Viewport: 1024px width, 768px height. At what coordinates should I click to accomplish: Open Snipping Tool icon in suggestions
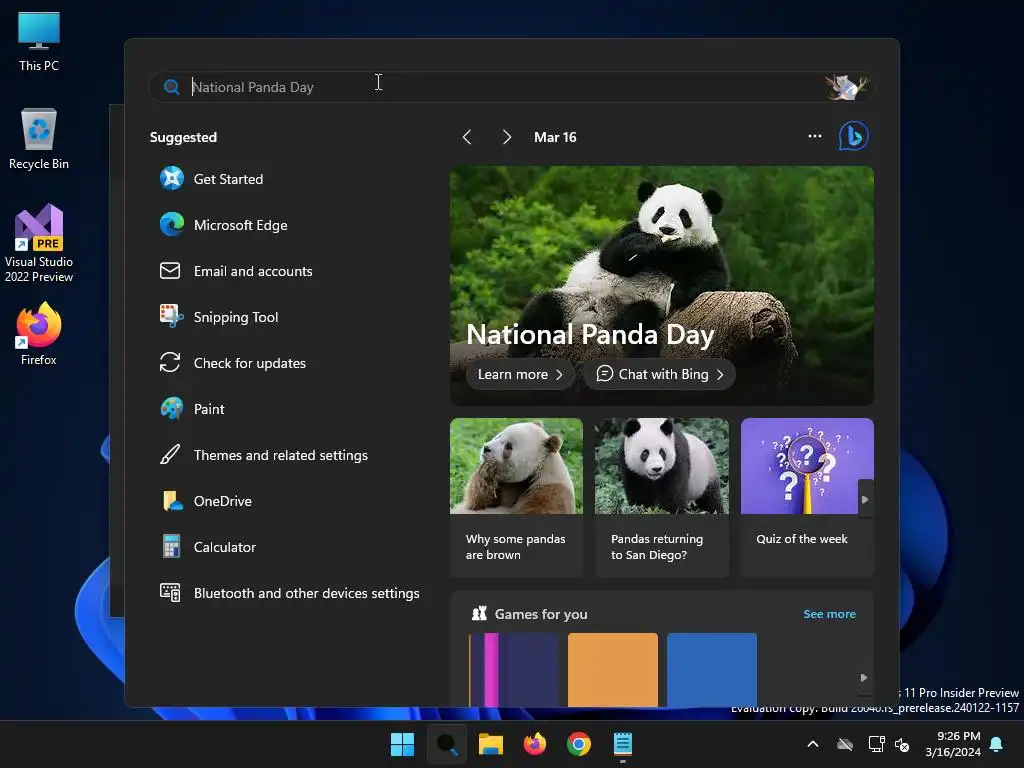pos(172,317)
